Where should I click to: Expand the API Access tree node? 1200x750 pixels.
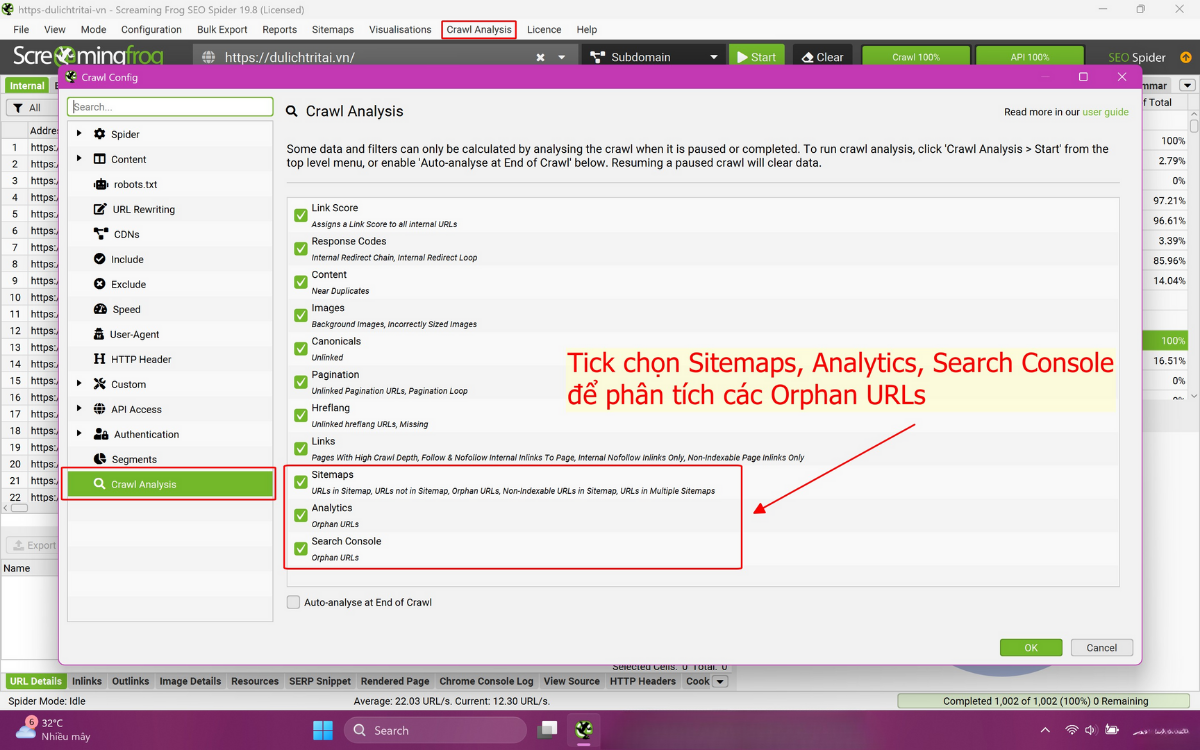tap(79, 409)
